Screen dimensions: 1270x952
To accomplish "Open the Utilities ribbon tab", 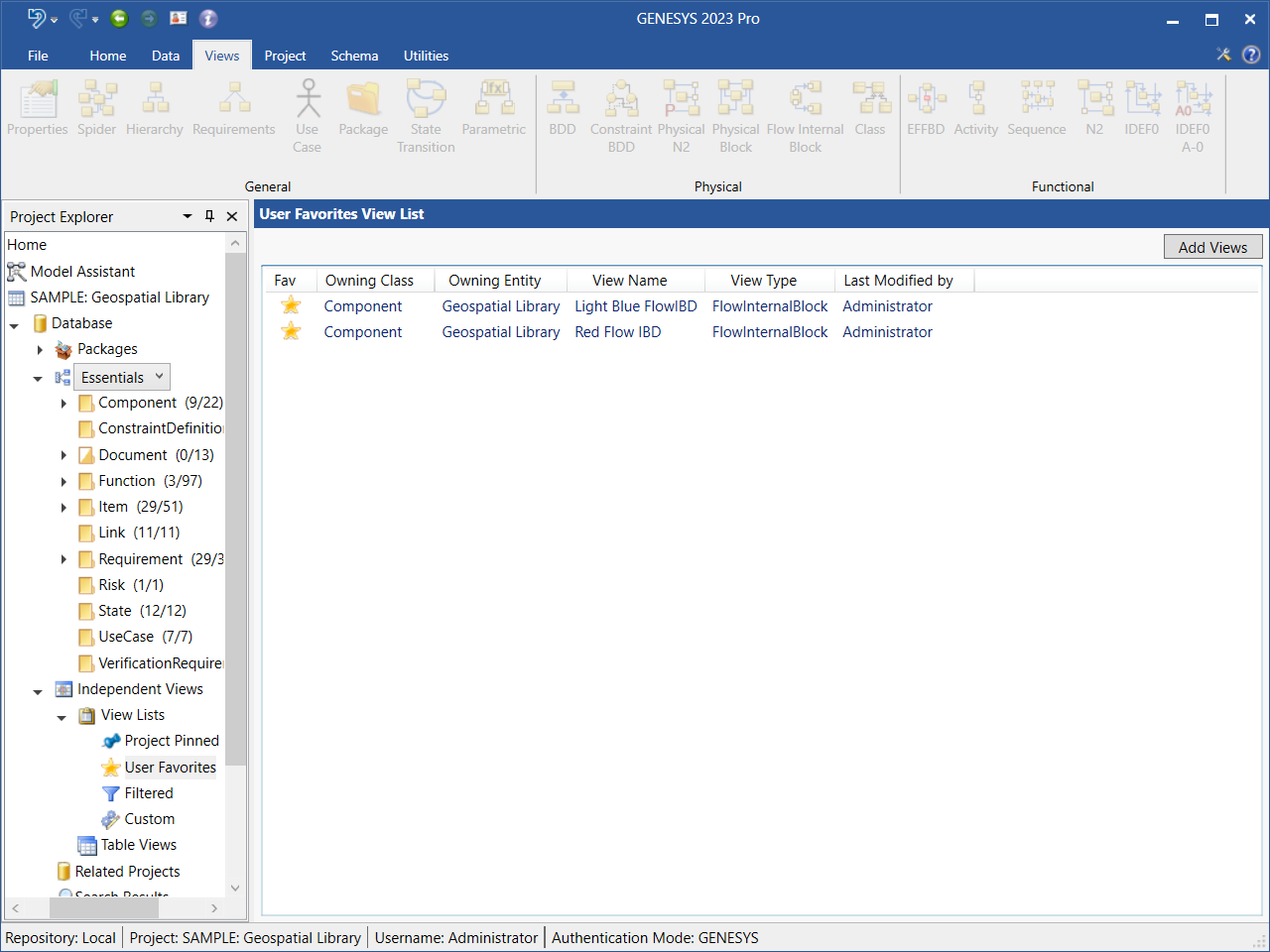I will (x=426, y=56).
